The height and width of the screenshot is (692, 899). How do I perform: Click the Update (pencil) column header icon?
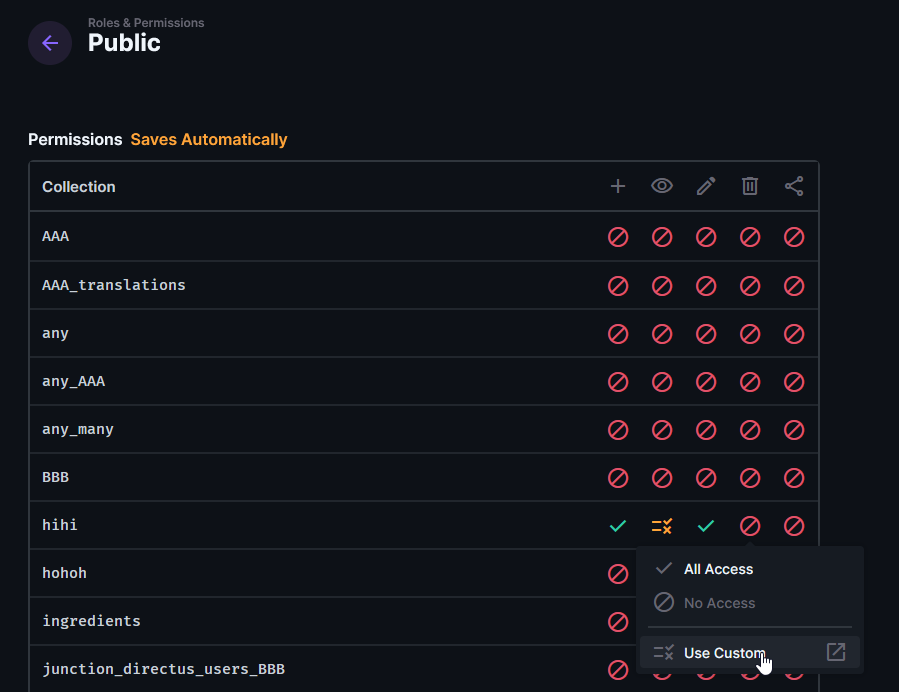click(706, 186)
